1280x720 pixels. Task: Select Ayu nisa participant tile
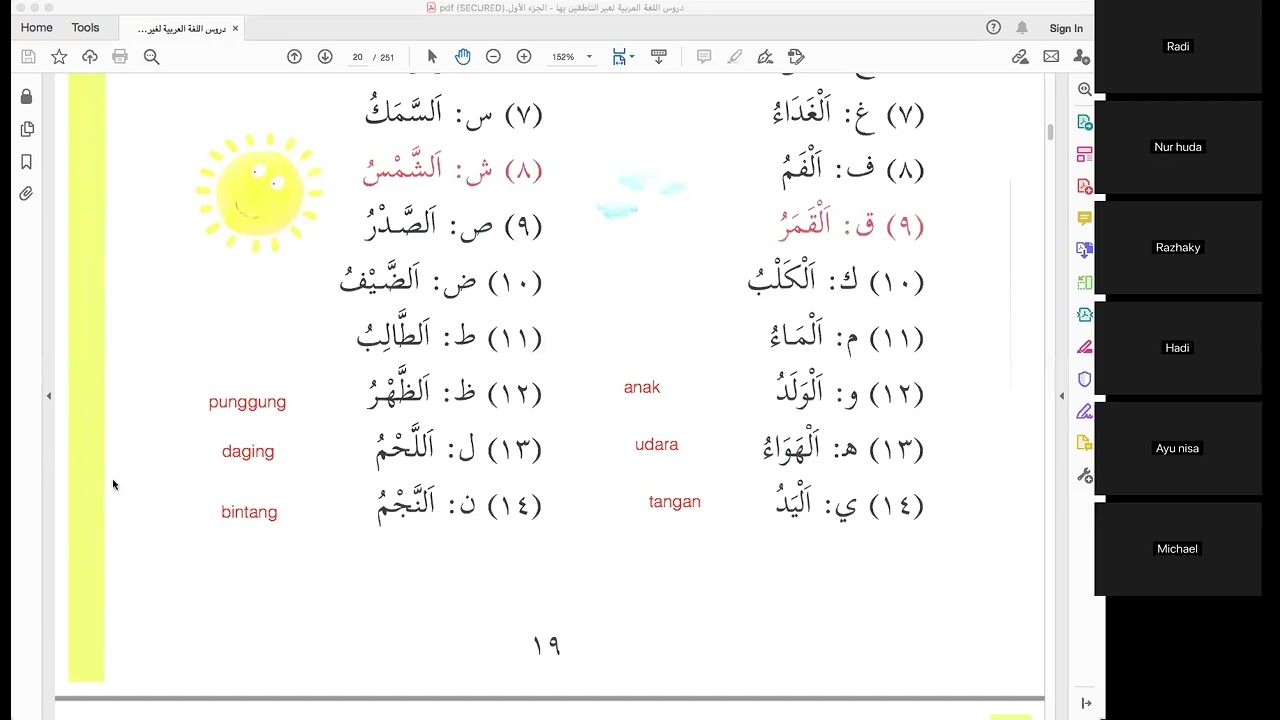pyautogui.click(x=1178, y=449)
